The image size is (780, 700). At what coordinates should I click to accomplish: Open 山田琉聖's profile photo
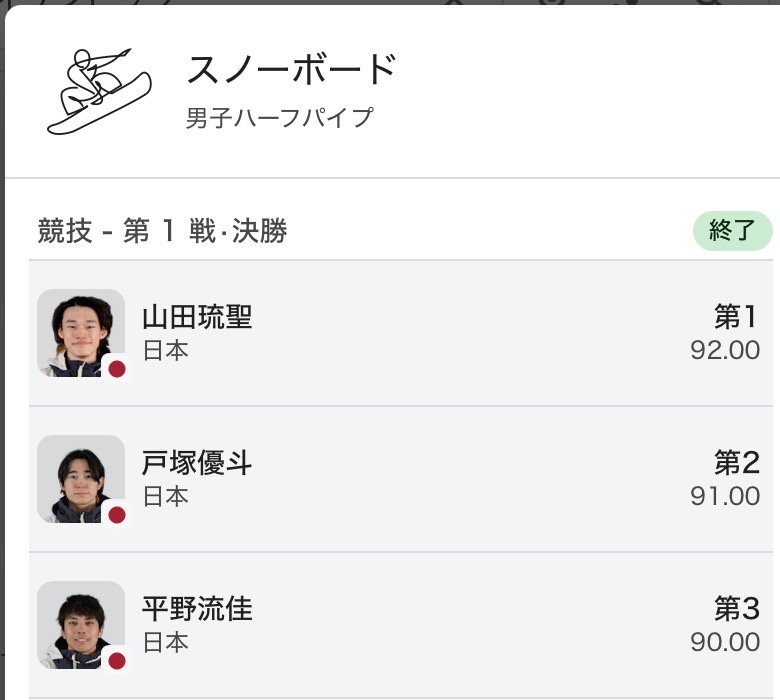point(80,332)
